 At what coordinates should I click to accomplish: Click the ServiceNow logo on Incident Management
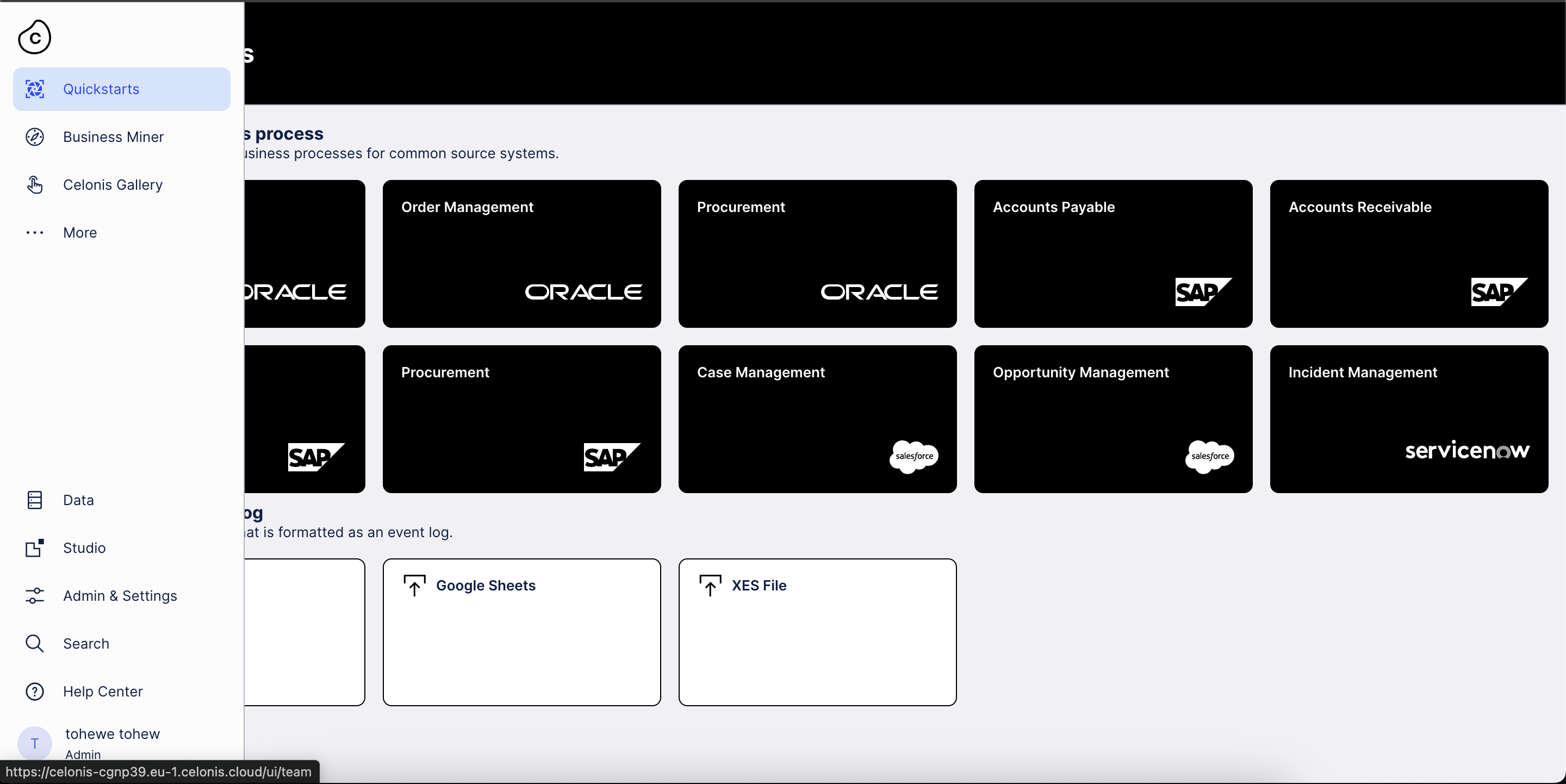tap(1467, 450)
